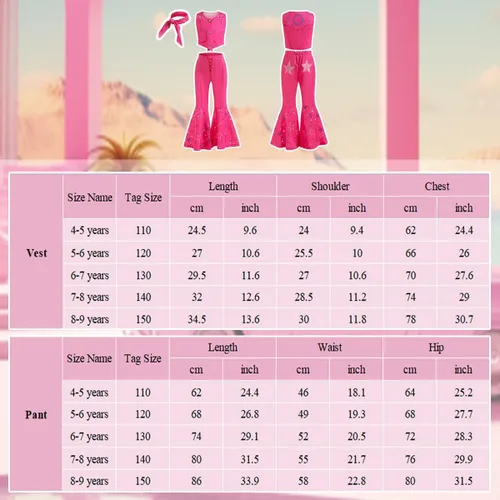This screenshot has width=500, height=500.
Task: Click the back-view outfit with star pockets
Action: (x=299, y=80)
